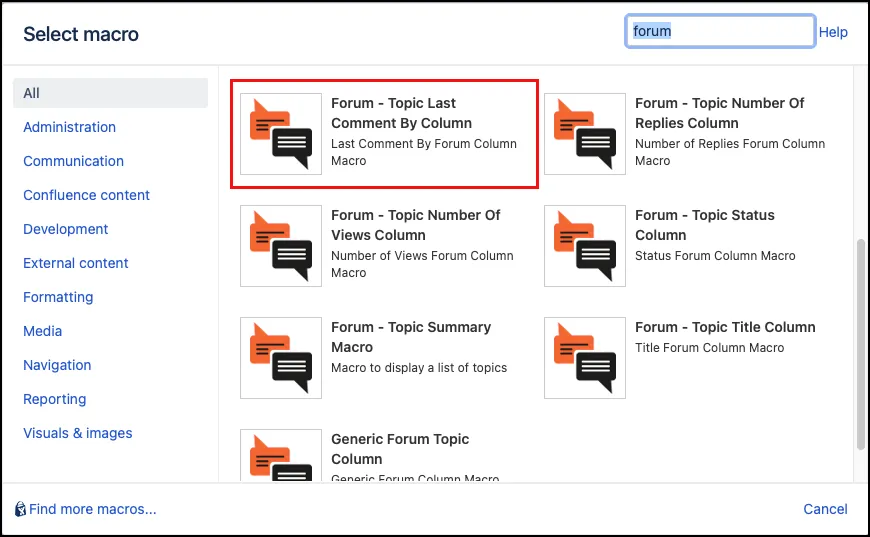Screen dimensions: 870x537
Task: Show Reporting macros
Action: coord(54,399)
